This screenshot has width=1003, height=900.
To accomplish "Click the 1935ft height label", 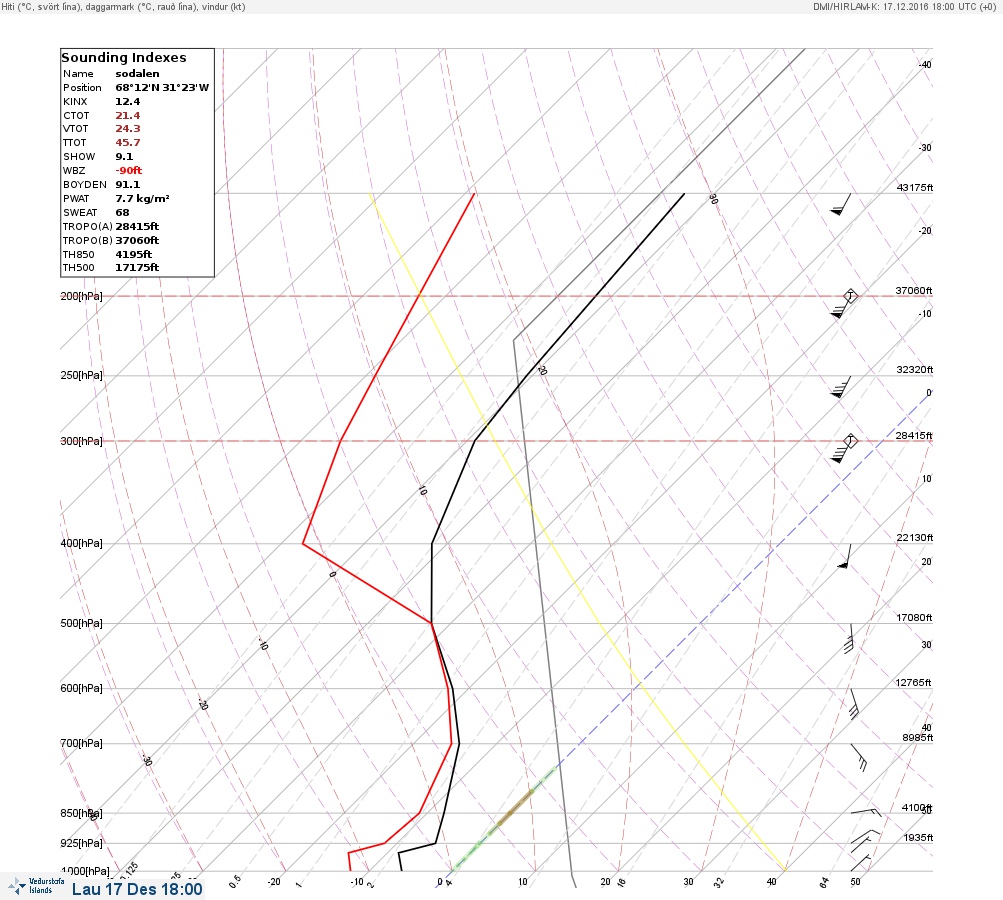I will (919, 837).
